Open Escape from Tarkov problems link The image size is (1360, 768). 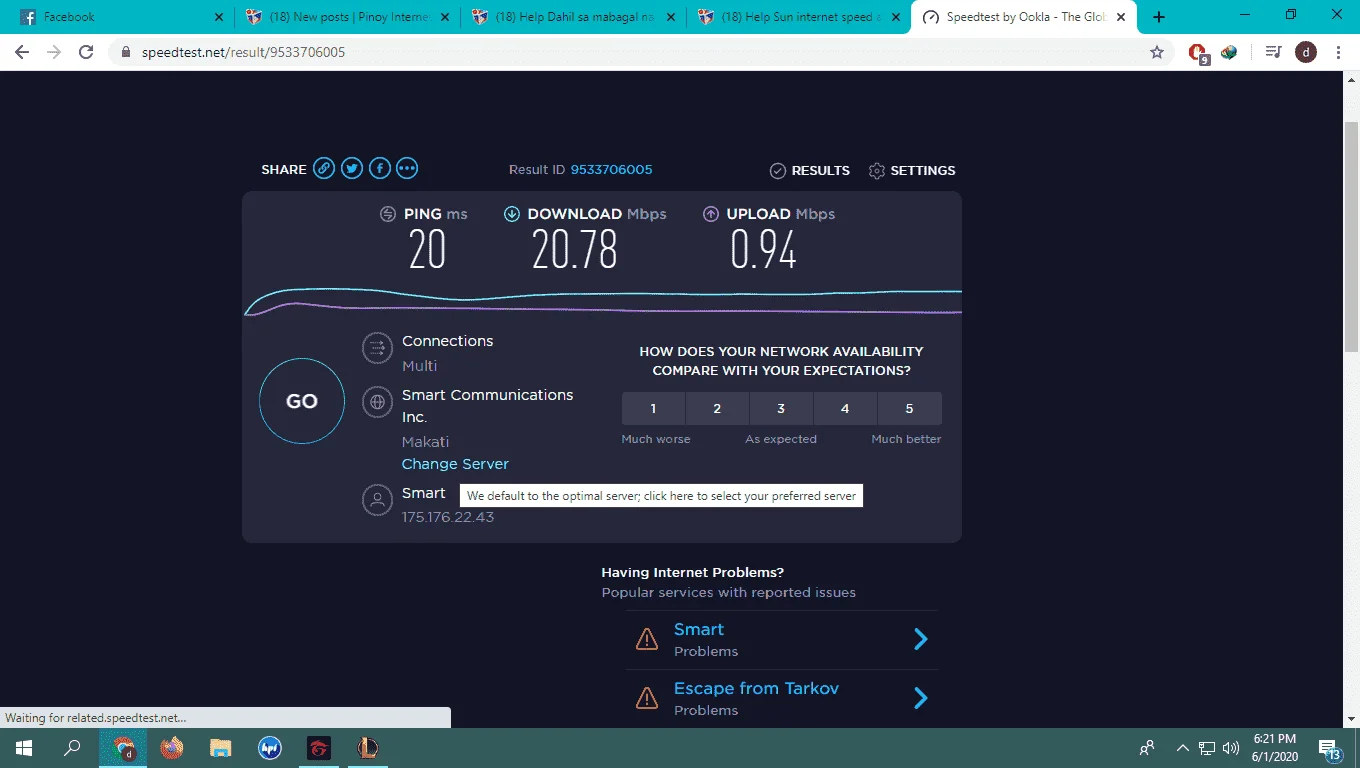click(756, 688)
